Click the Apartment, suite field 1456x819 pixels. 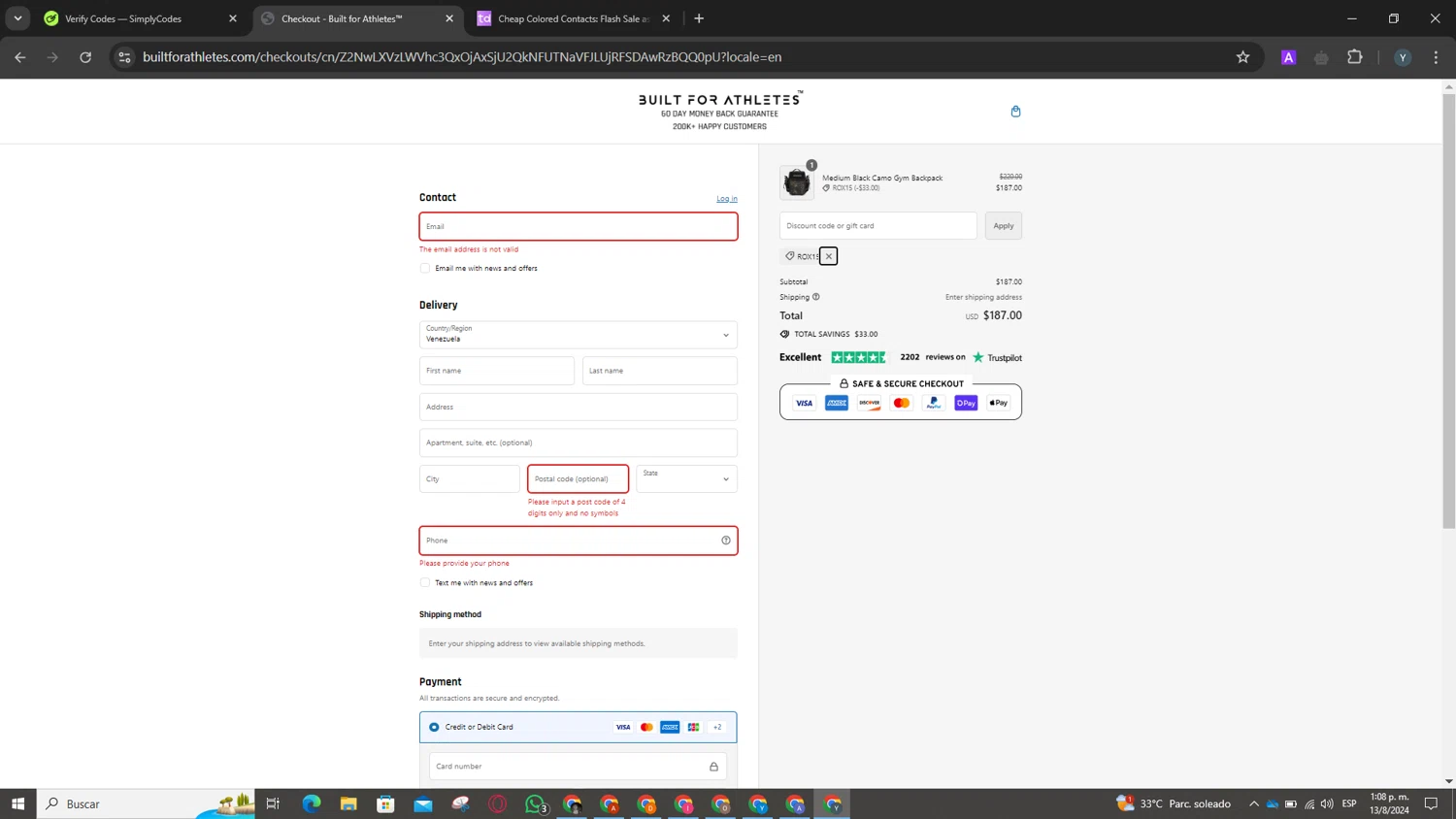click(579, 442)
